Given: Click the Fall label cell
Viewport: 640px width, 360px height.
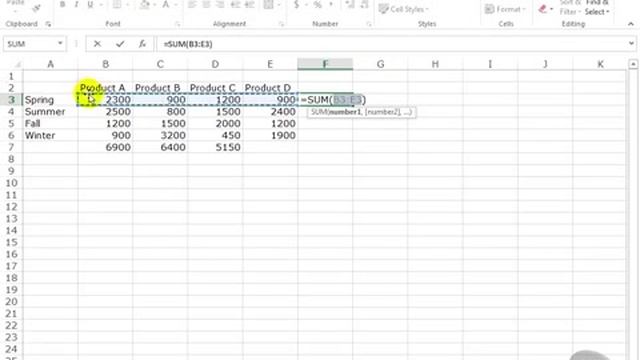Looking at the screenshot, I should point(50,123).
